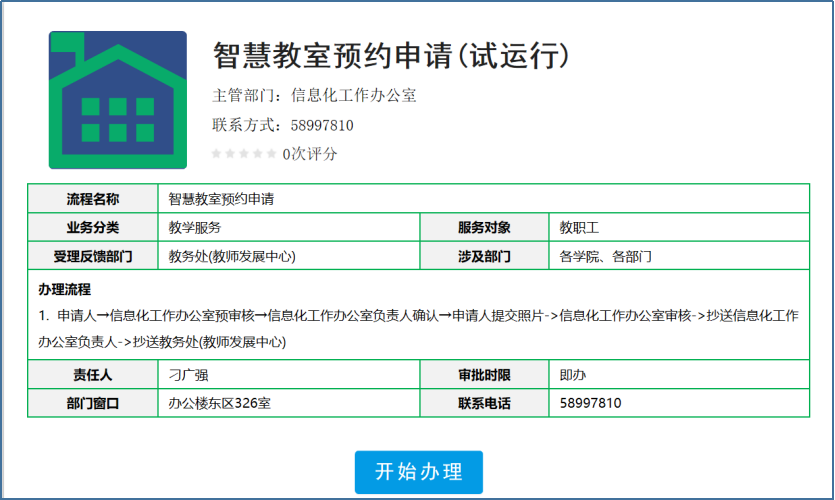
Task: Select the second rating star
Action: click(x=230, y=154)
